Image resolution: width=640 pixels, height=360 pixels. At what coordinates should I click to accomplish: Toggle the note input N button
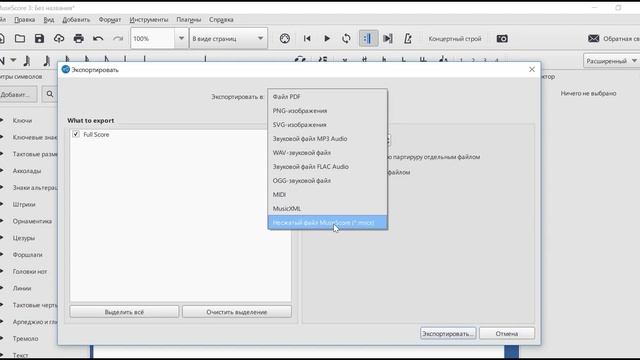pyautogui.click(x=2, y=61)
